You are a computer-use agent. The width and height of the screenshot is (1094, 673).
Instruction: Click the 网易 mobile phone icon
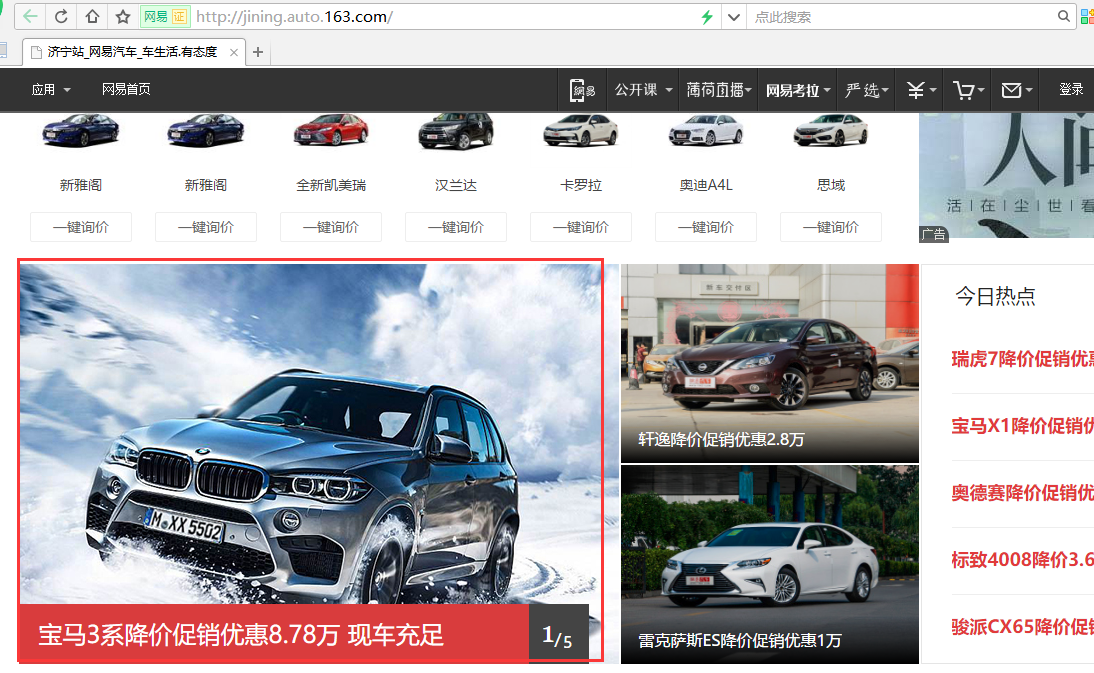click(583, 90)
